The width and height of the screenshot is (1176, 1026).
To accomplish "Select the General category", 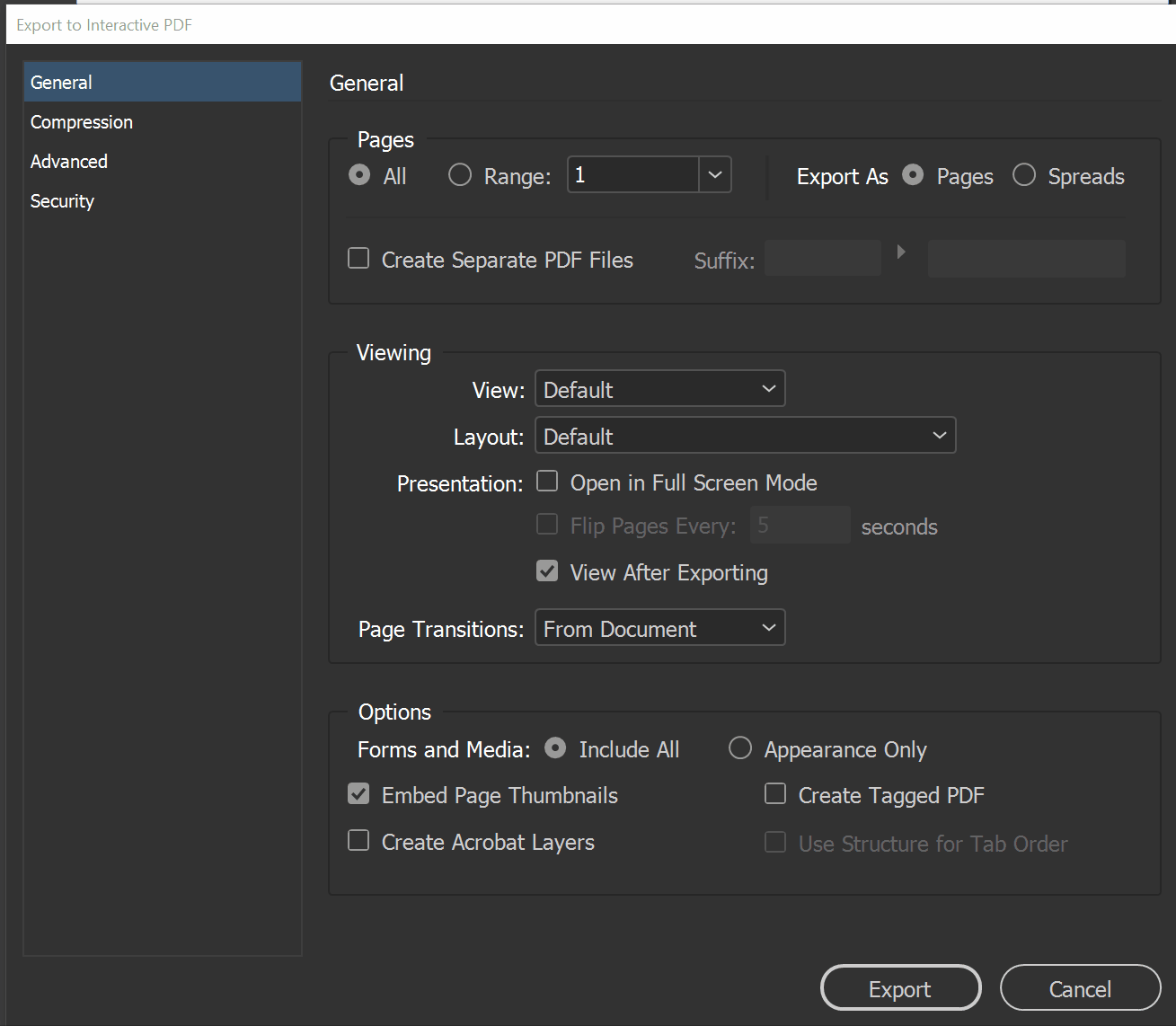I will coord(61,83).
